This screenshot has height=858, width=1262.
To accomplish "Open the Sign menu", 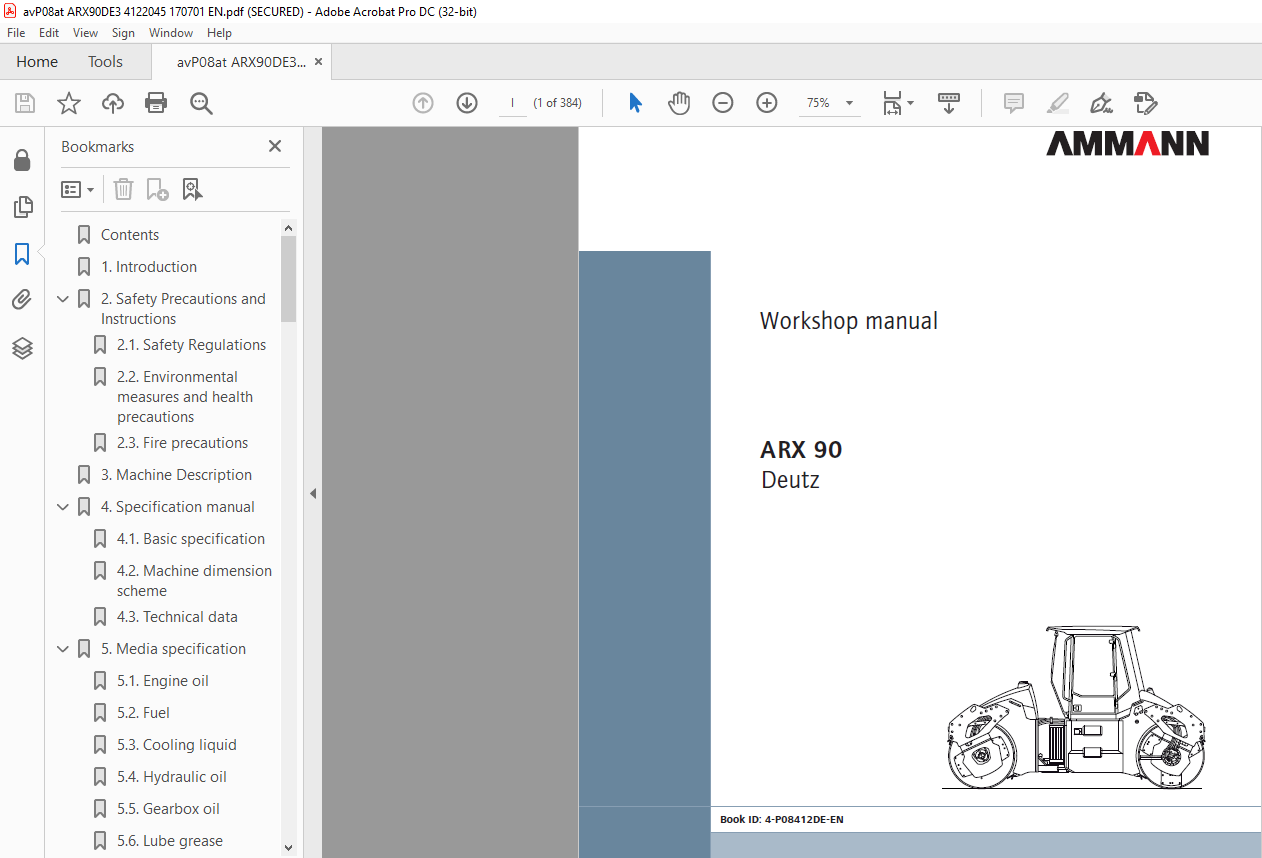I will coord(123,33).
